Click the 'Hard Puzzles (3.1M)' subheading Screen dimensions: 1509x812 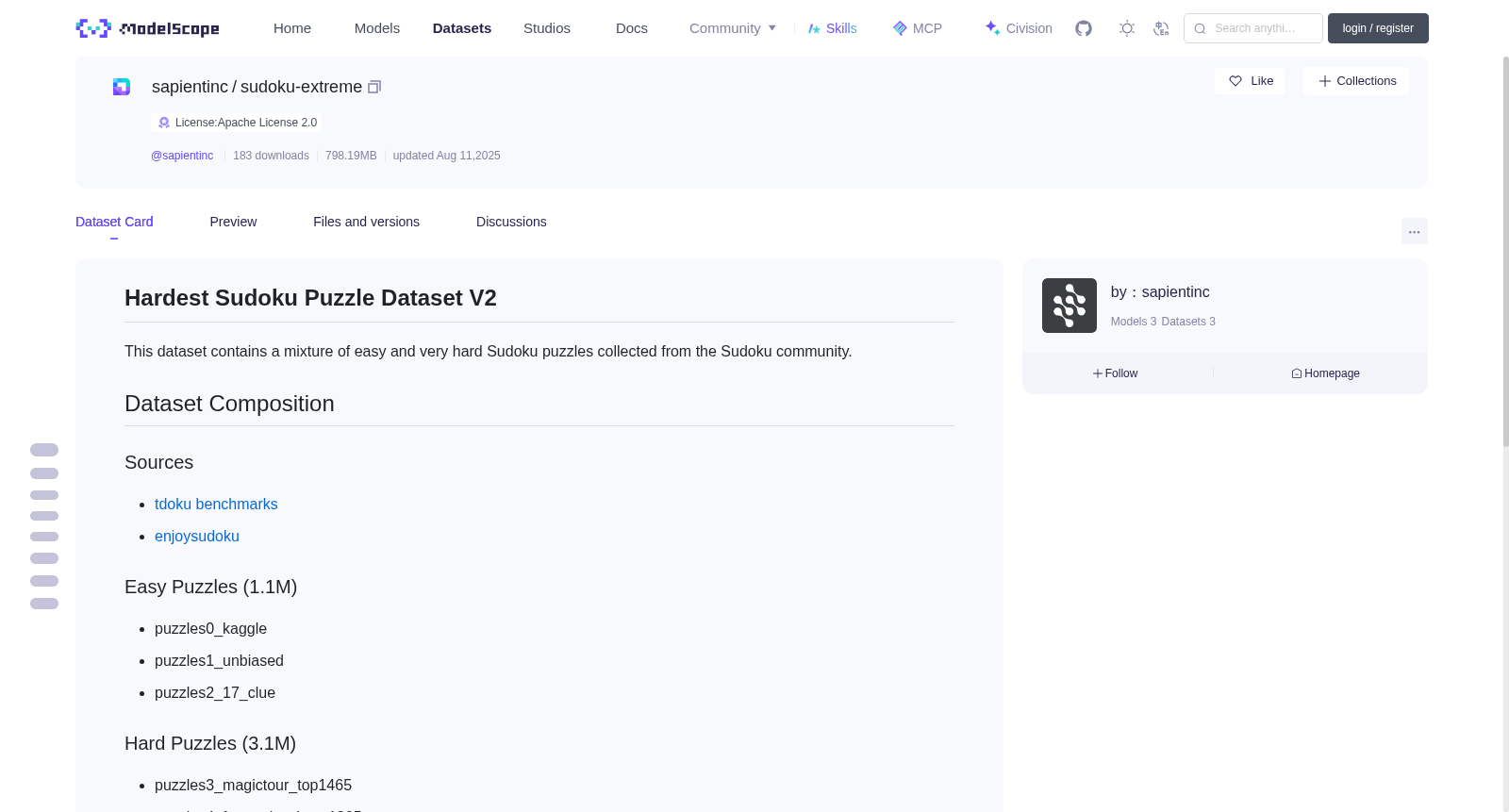coord(210,743)
